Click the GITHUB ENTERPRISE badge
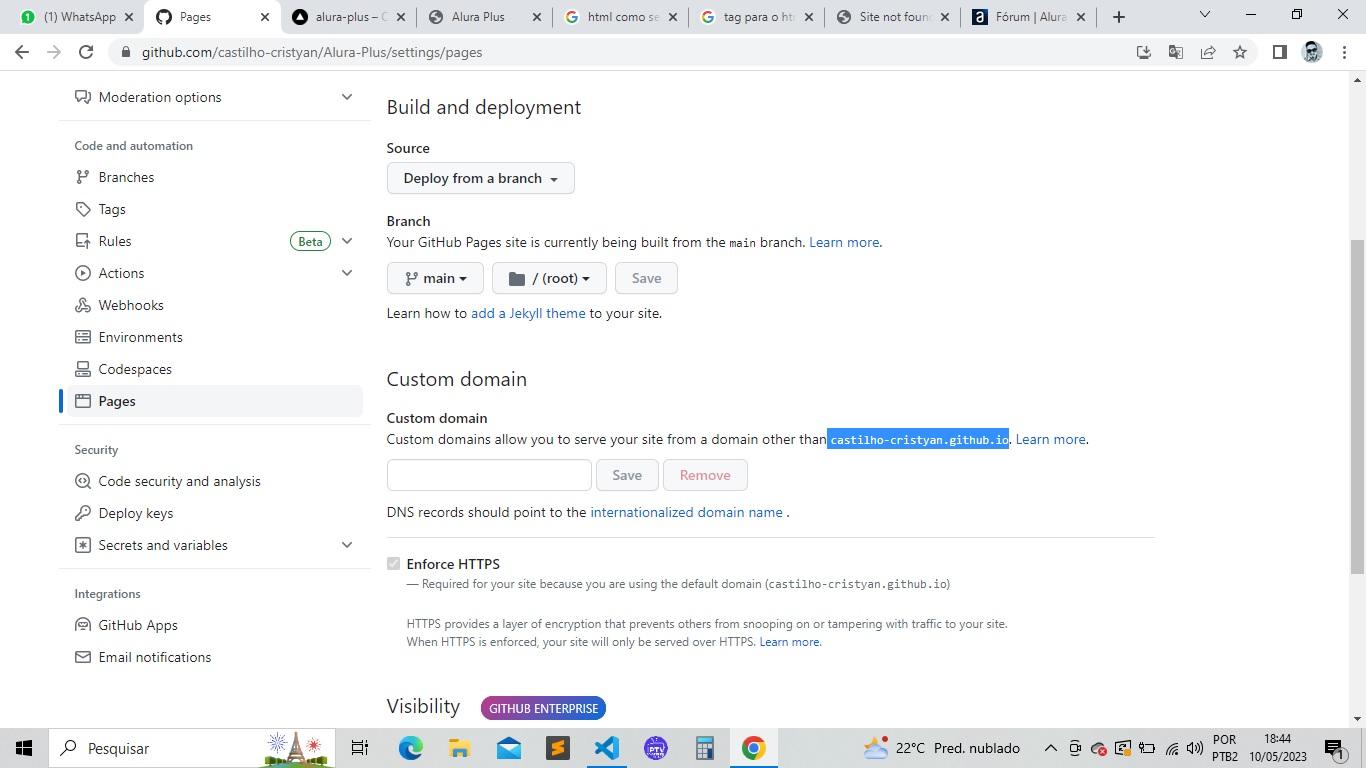 (543, 708)
